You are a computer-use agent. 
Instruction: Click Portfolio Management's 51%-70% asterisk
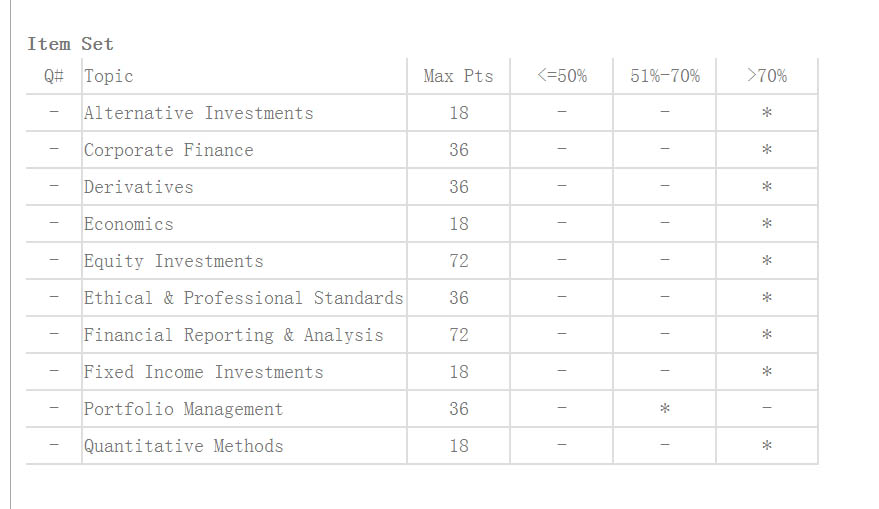coord(664,410)
